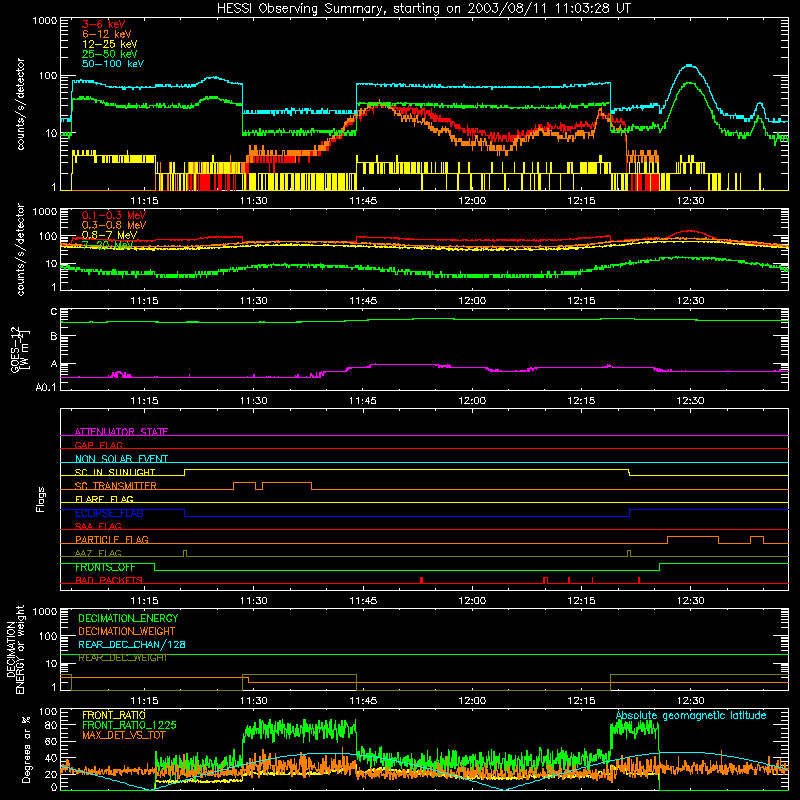
Task: Click the 7-20 MeV legend label
Action: click(x=107, y=245)
